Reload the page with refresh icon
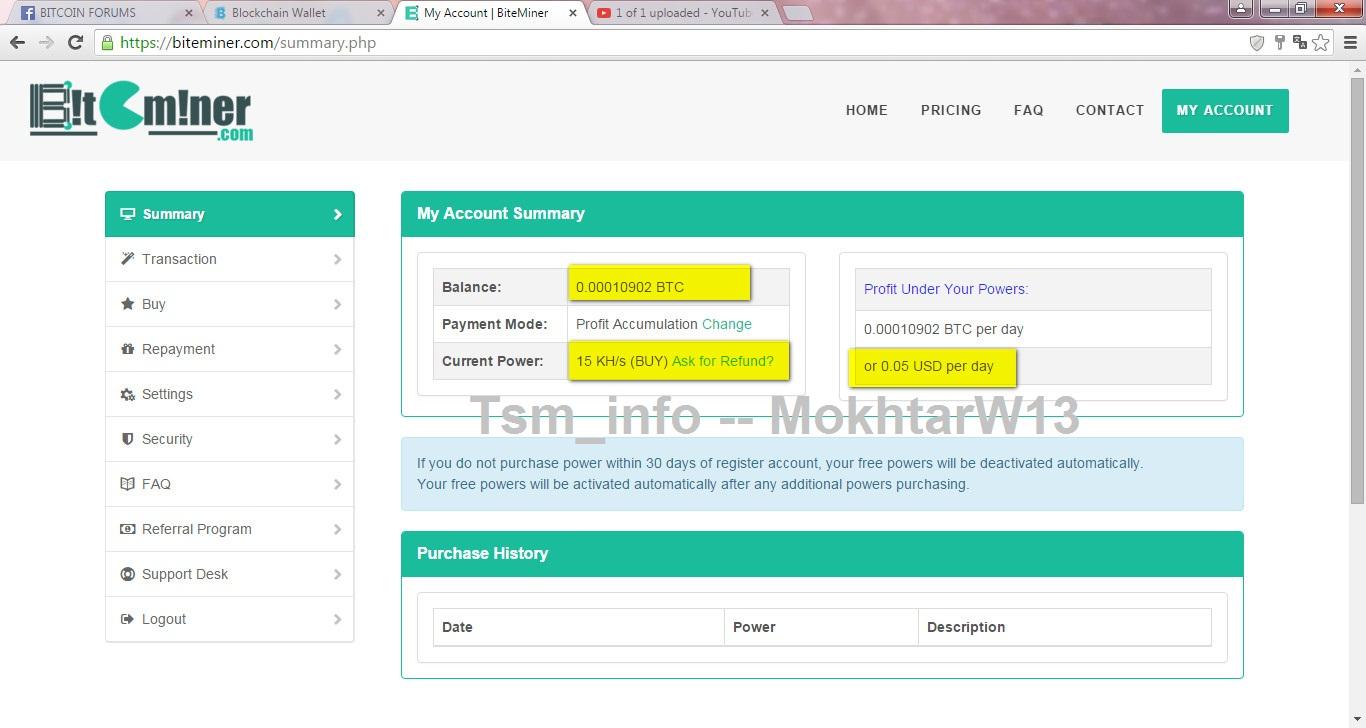1366x728 pixels. pos(75,42)
